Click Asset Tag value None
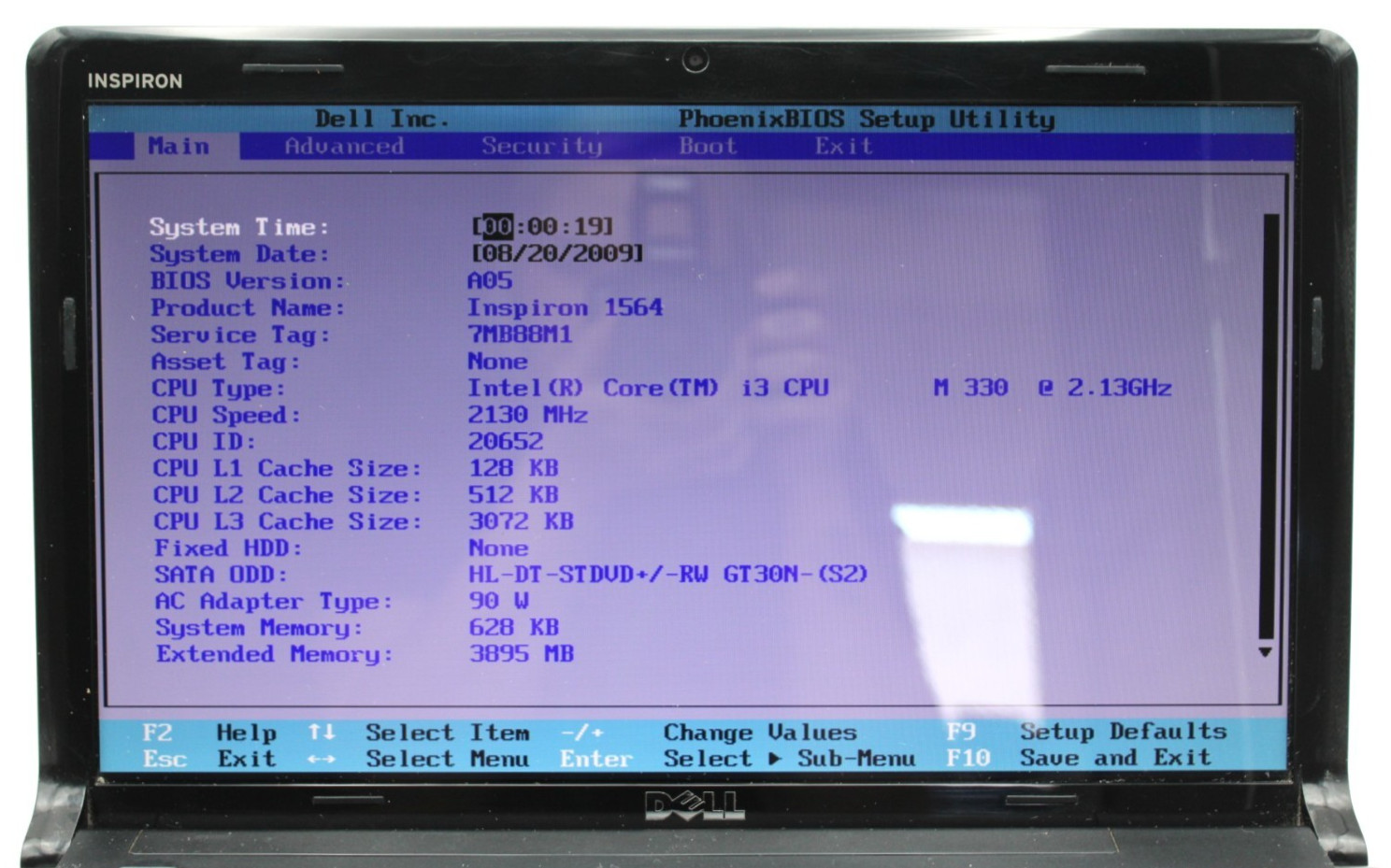This screenshot has width=1391, height=868. coord(497,362)
